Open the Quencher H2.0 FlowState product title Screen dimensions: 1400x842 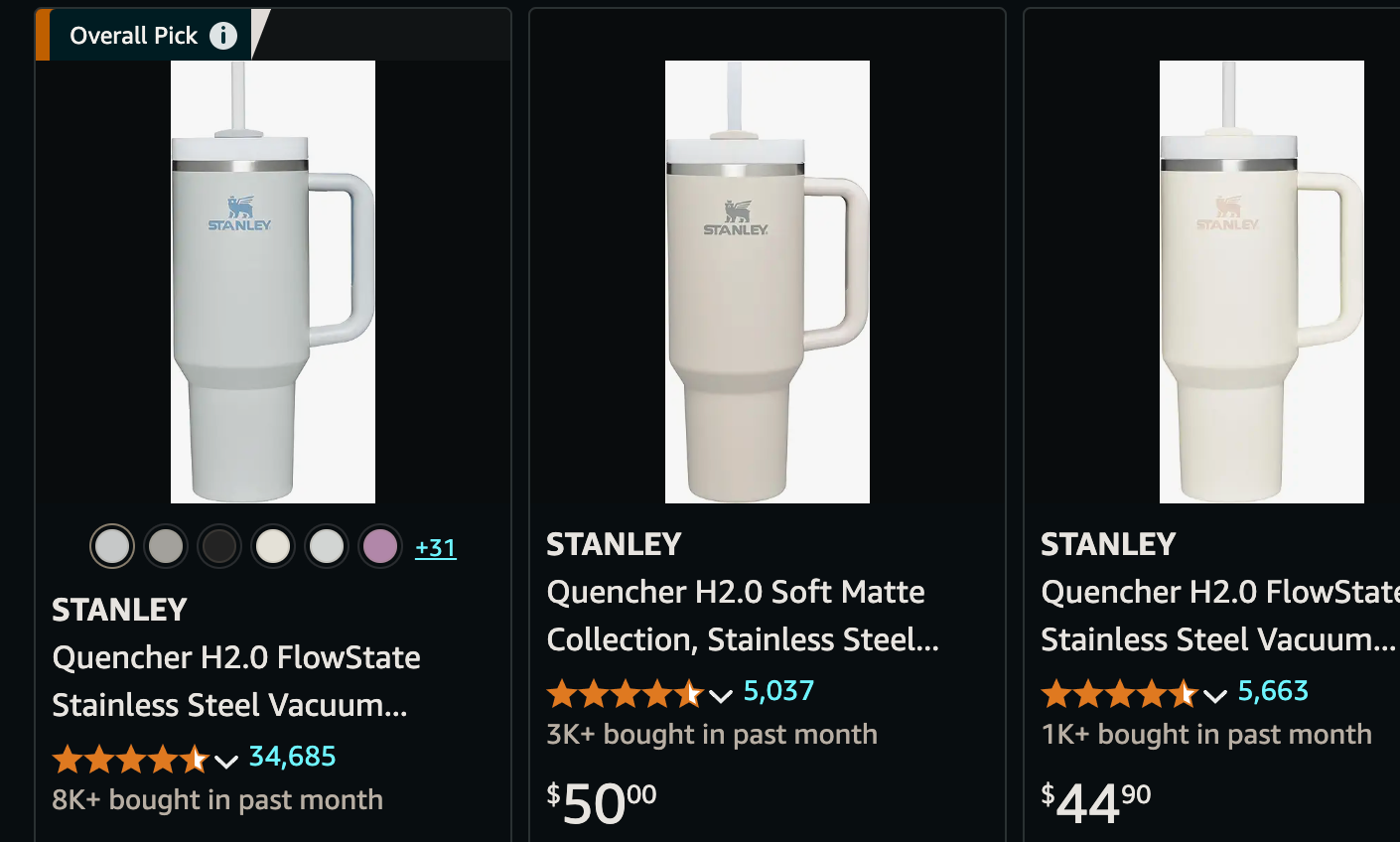235,681
